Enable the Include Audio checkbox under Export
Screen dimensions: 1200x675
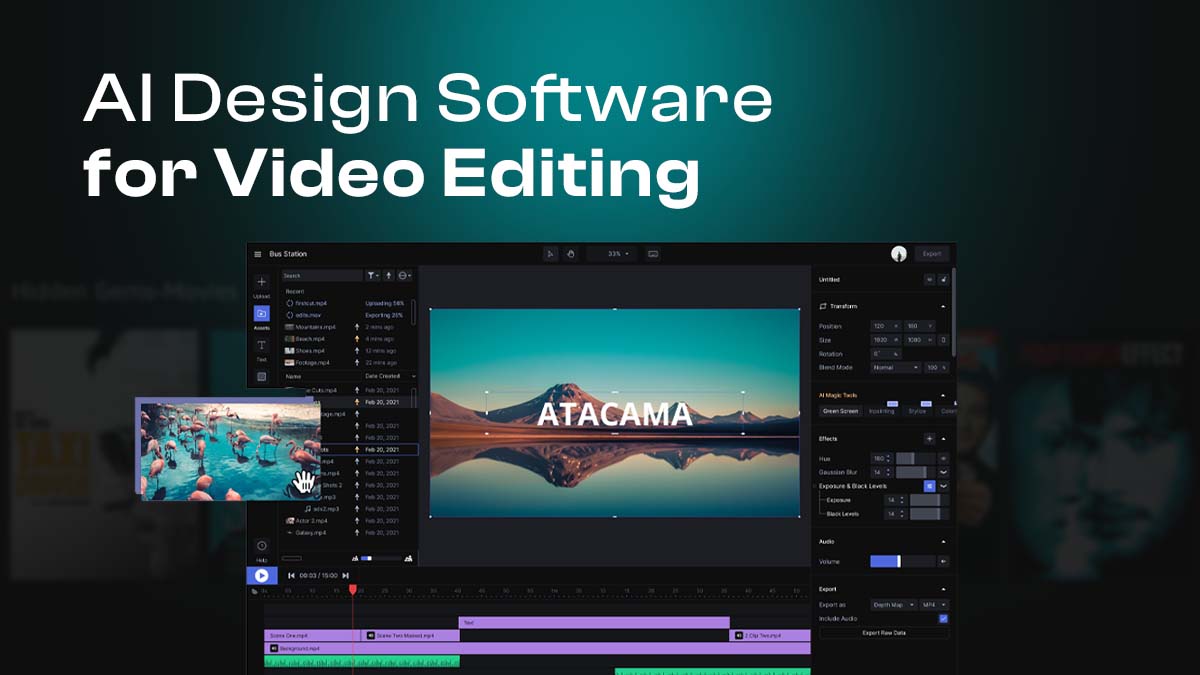[943, 618]
